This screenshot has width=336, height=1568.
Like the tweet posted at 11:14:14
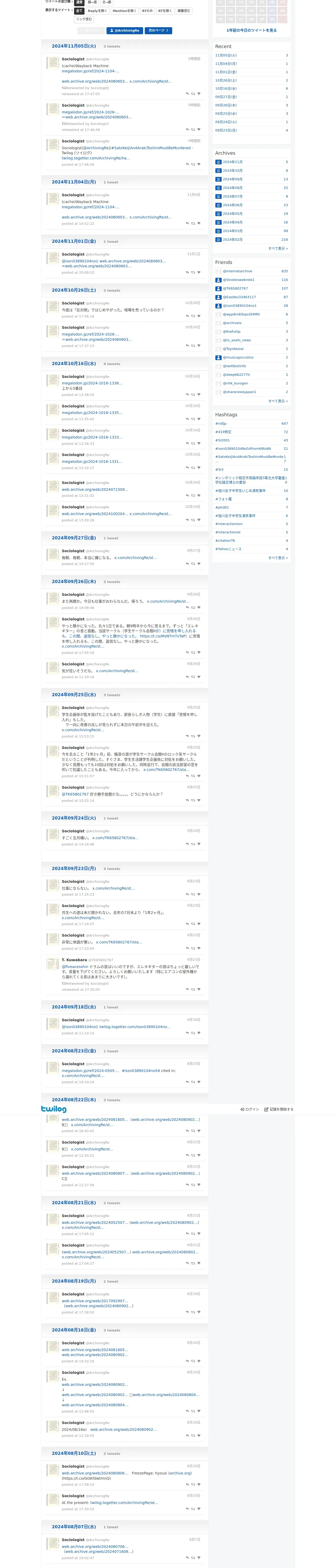(x=199, y=1033)
